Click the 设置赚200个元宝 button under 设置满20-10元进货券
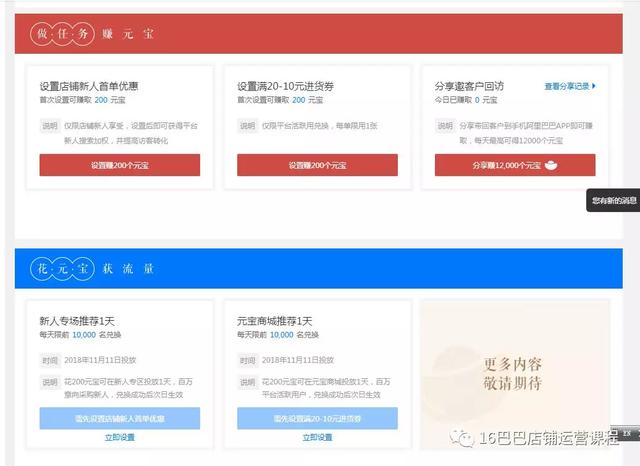The image size is (640, 466). [x=317, y=165]
